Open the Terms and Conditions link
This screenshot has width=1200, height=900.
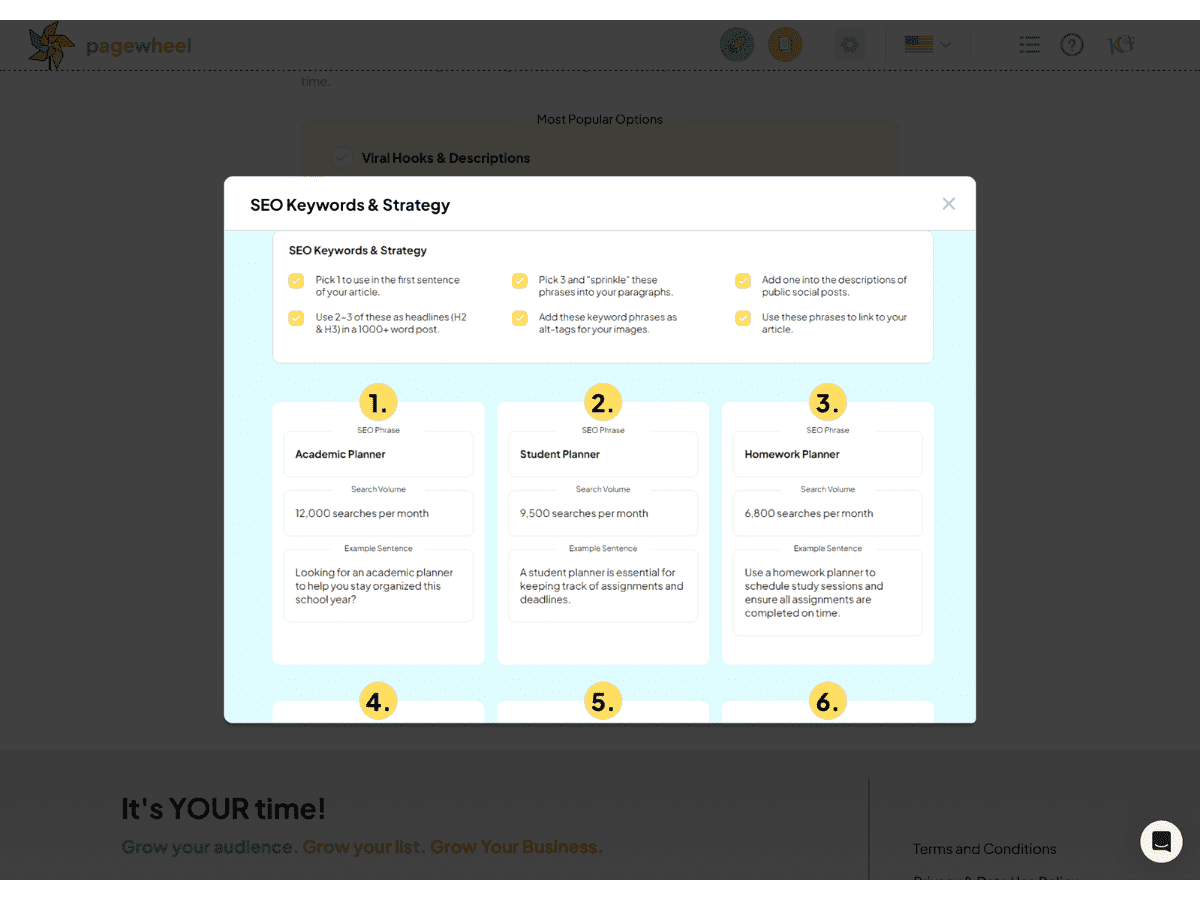click(x=984, y=849)
